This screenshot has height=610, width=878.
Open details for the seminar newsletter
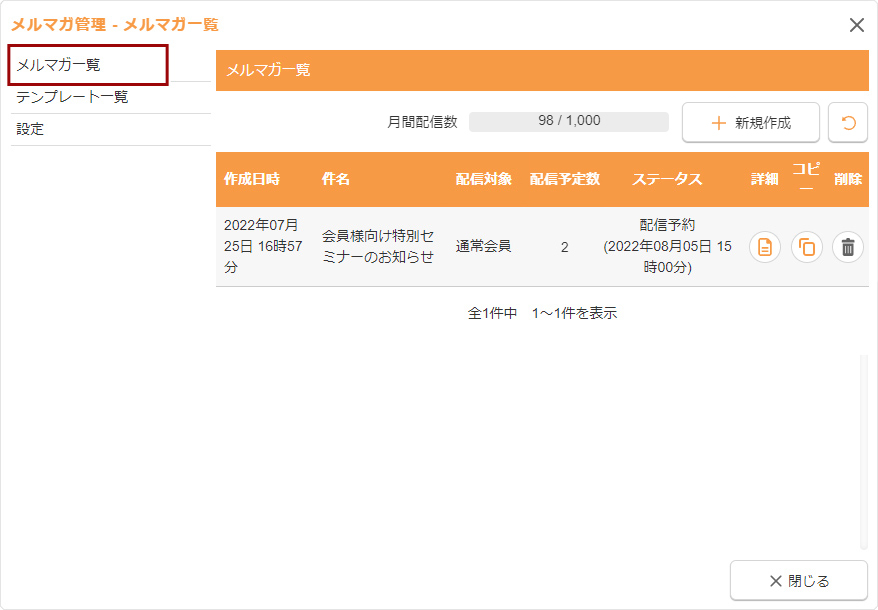coord(765,247)
